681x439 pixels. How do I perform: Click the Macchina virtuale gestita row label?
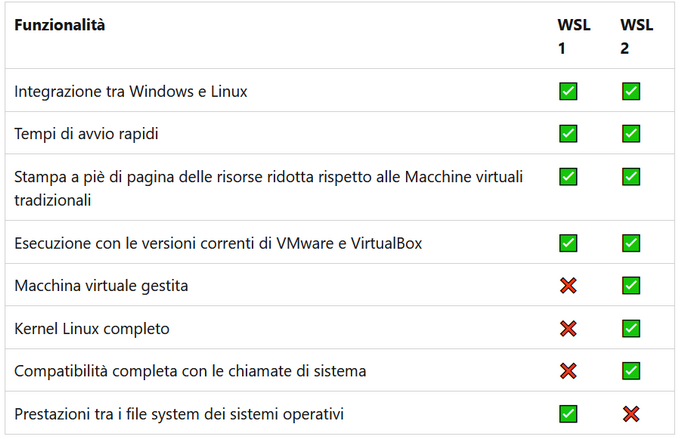[x=101, y=286]
